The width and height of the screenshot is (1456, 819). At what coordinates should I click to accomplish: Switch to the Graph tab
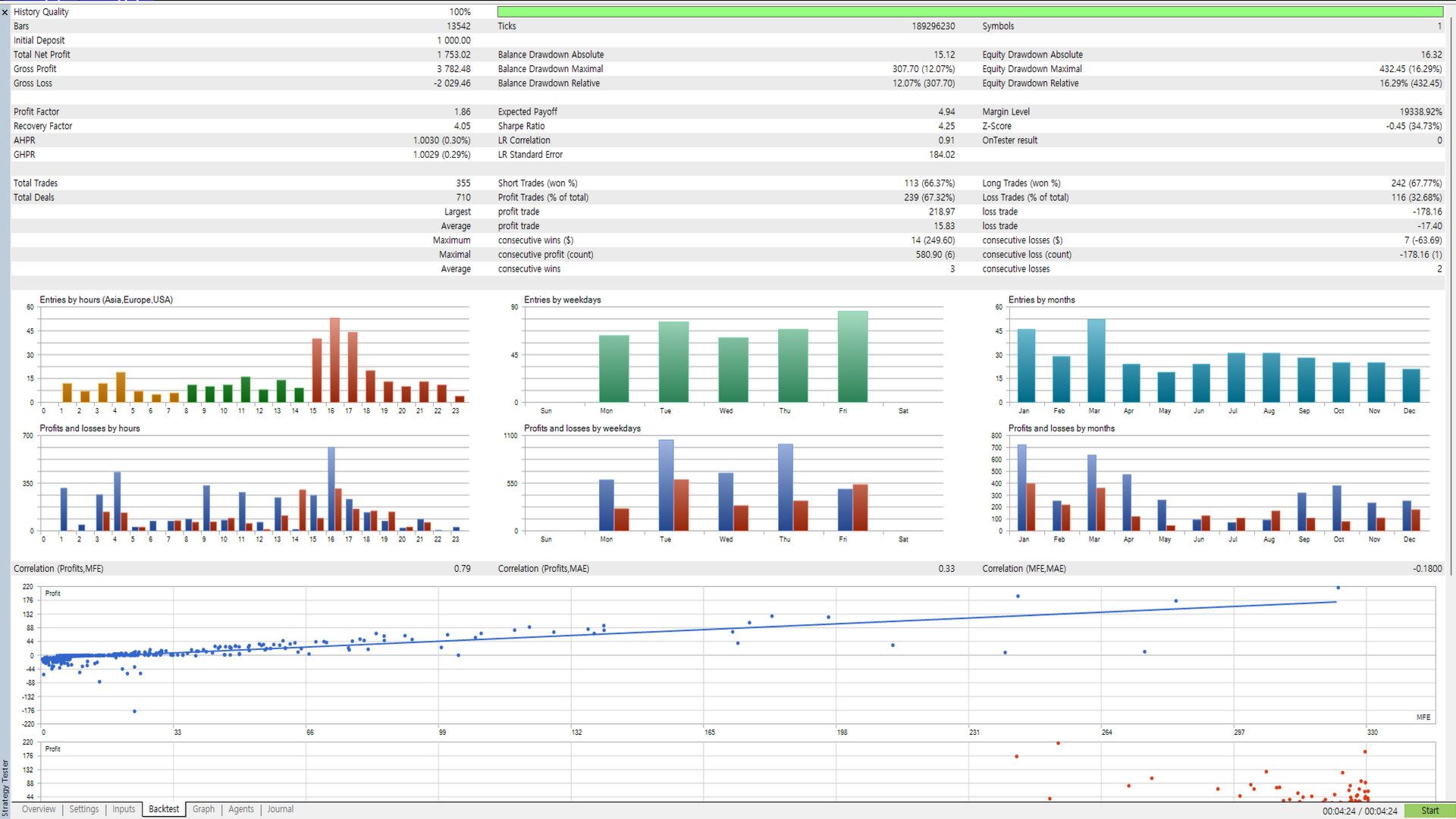[x=203, y=809]
